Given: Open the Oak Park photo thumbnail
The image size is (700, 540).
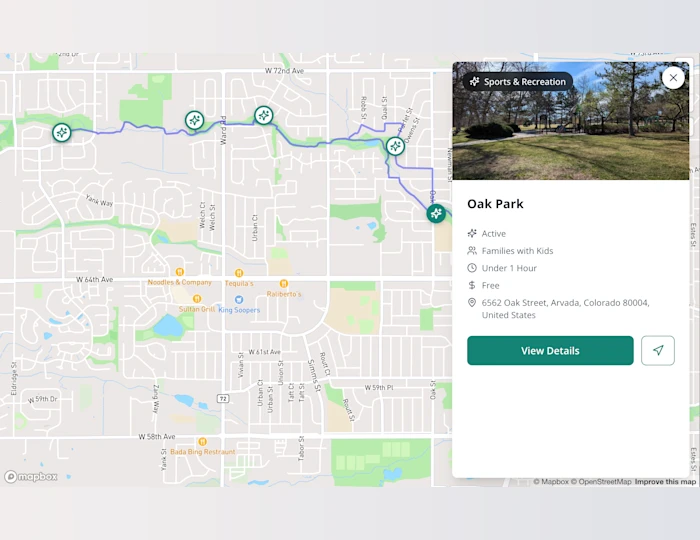Looking at the screenshot, I should click(571, 121).
